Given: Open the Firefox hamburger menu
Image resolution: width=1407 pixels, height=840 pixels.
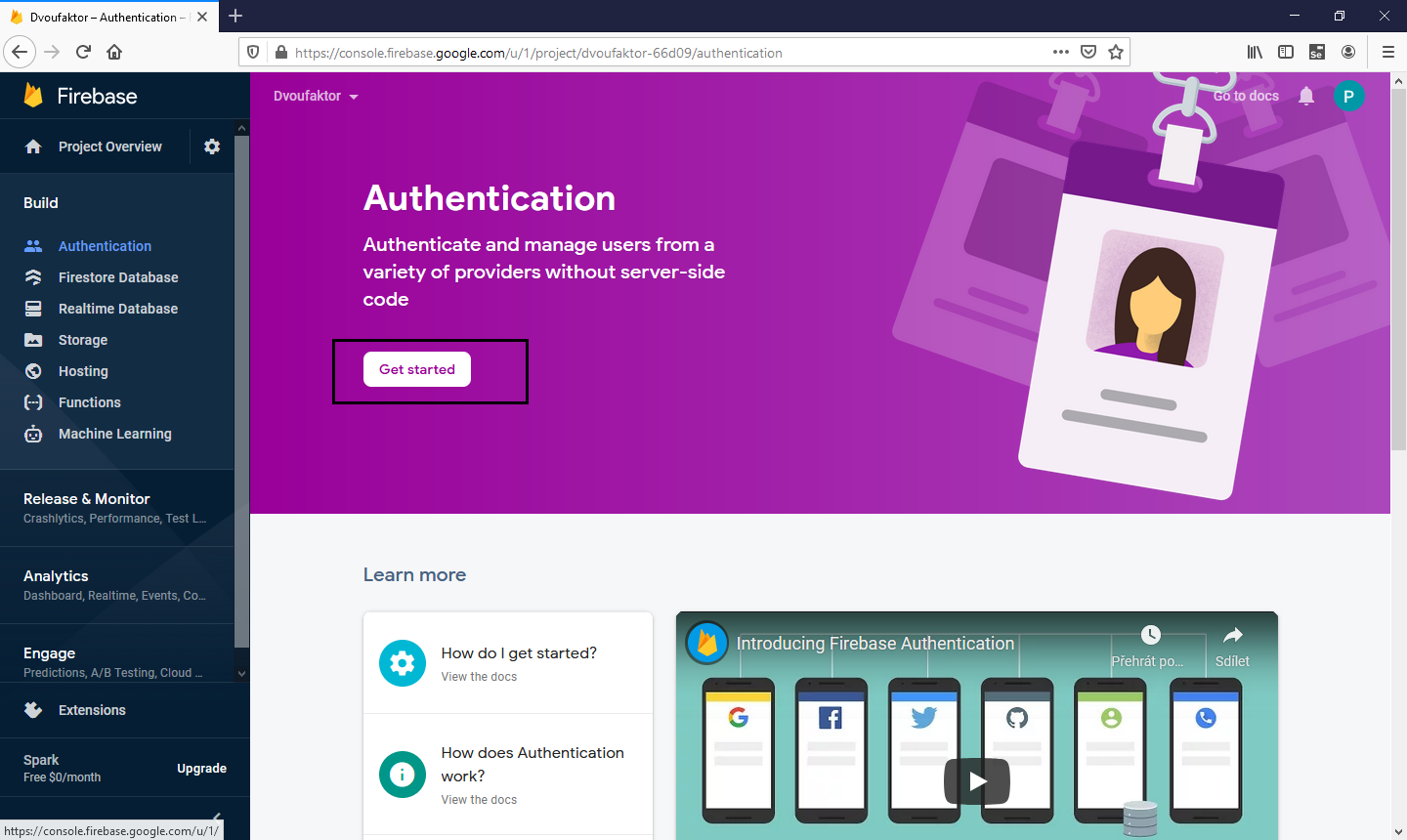Looking at the screenshot, I should 1387,53.
